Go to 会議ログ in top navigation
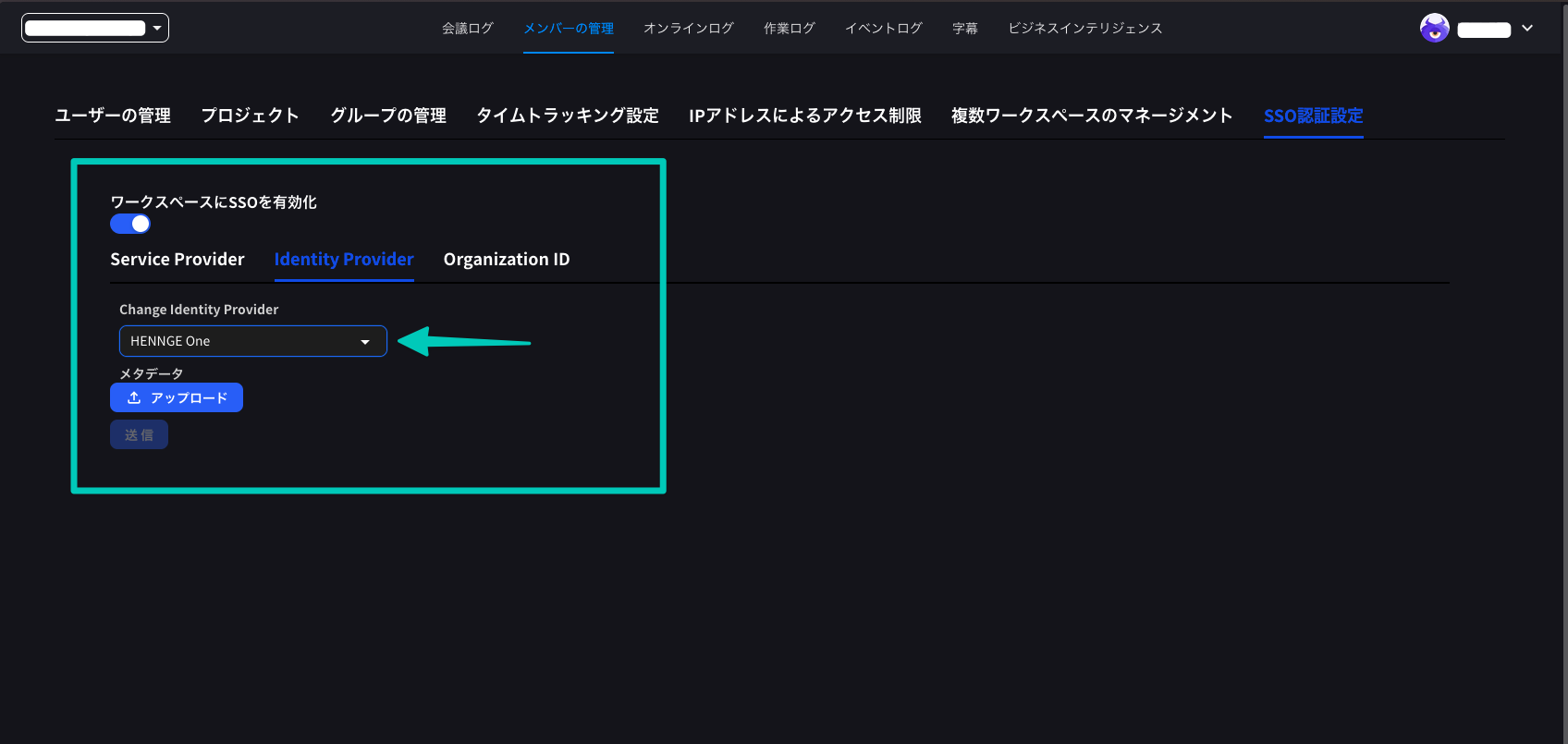 tap(468, 29)
